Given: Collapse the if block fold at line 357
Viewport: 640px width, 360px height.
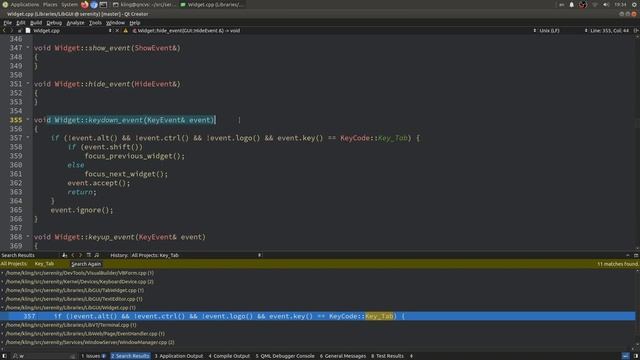Looking at the screenshot, I should click(x=28, y=137).
